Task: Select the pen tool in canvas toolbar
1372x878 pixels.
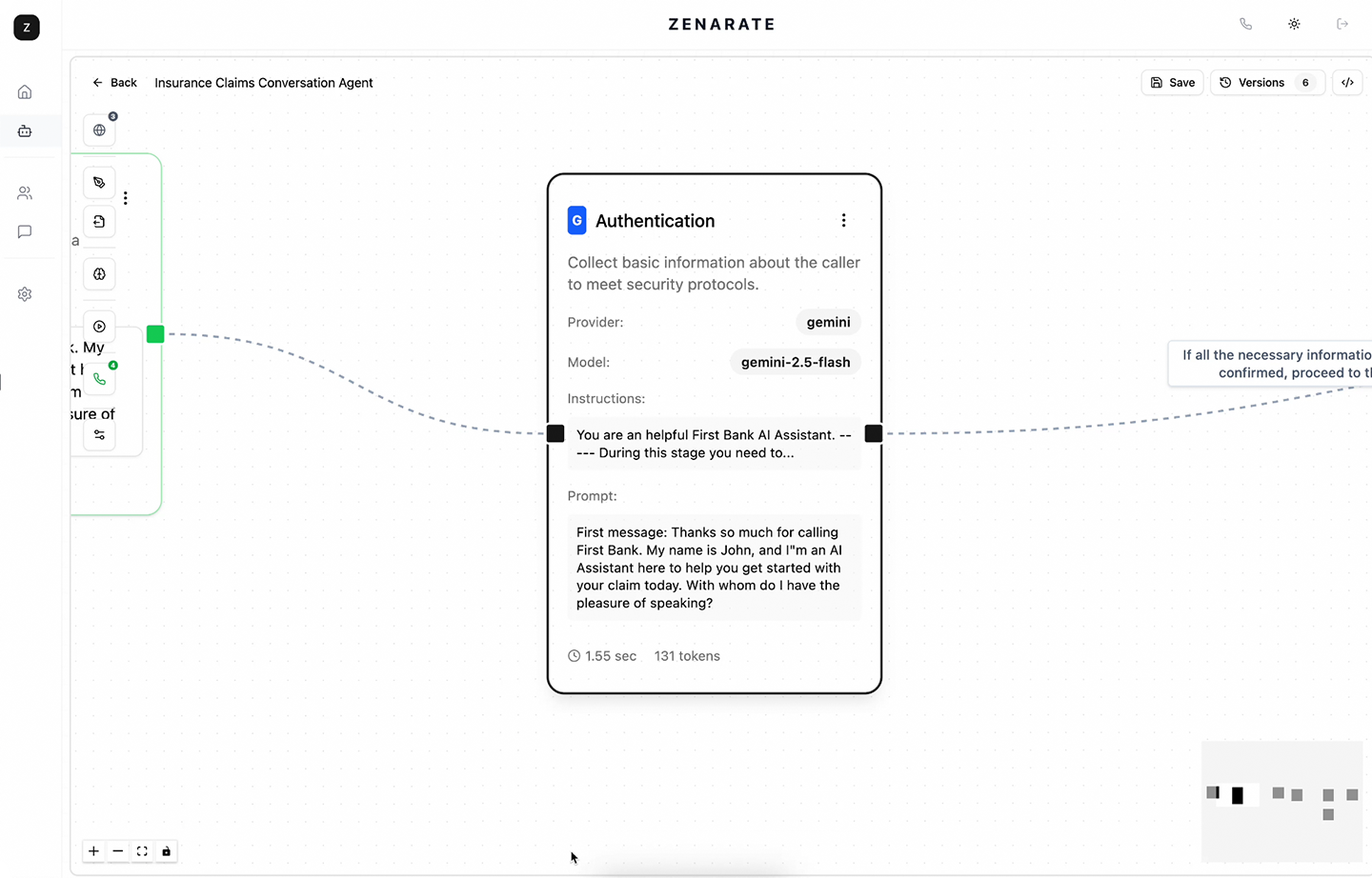Action: [x=99, y=183]
